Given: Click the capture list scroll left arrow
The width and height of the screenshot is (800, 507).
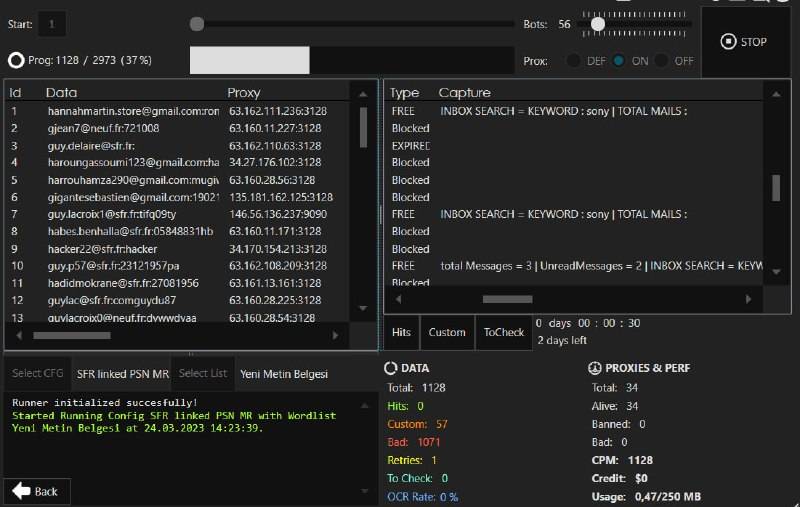Looking at the screenshot, I should pos(398,299).
